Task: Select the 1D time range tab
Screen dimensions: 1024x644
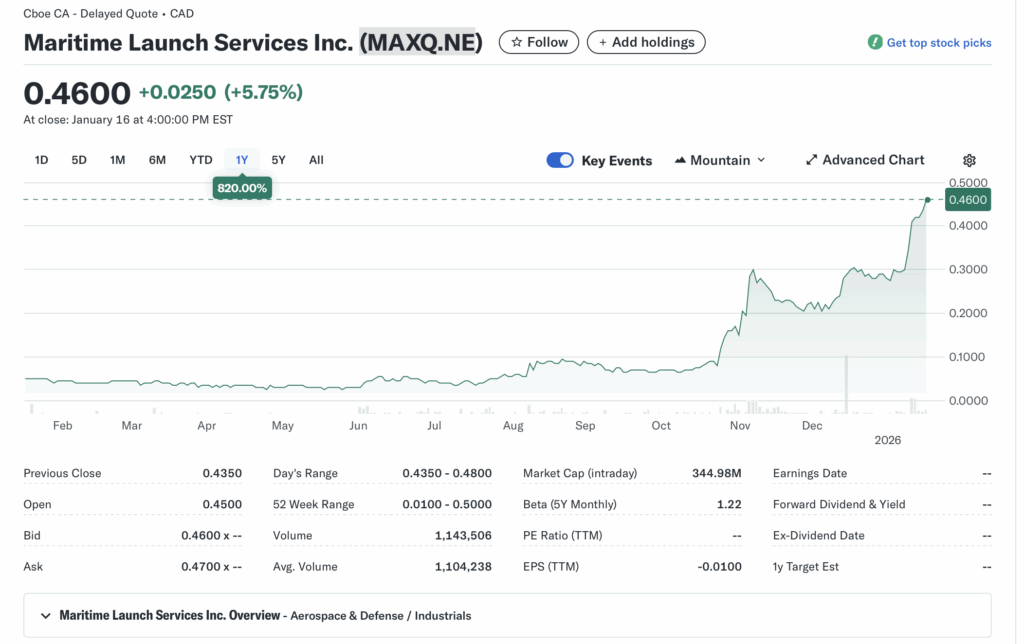Action: point(41,160)
